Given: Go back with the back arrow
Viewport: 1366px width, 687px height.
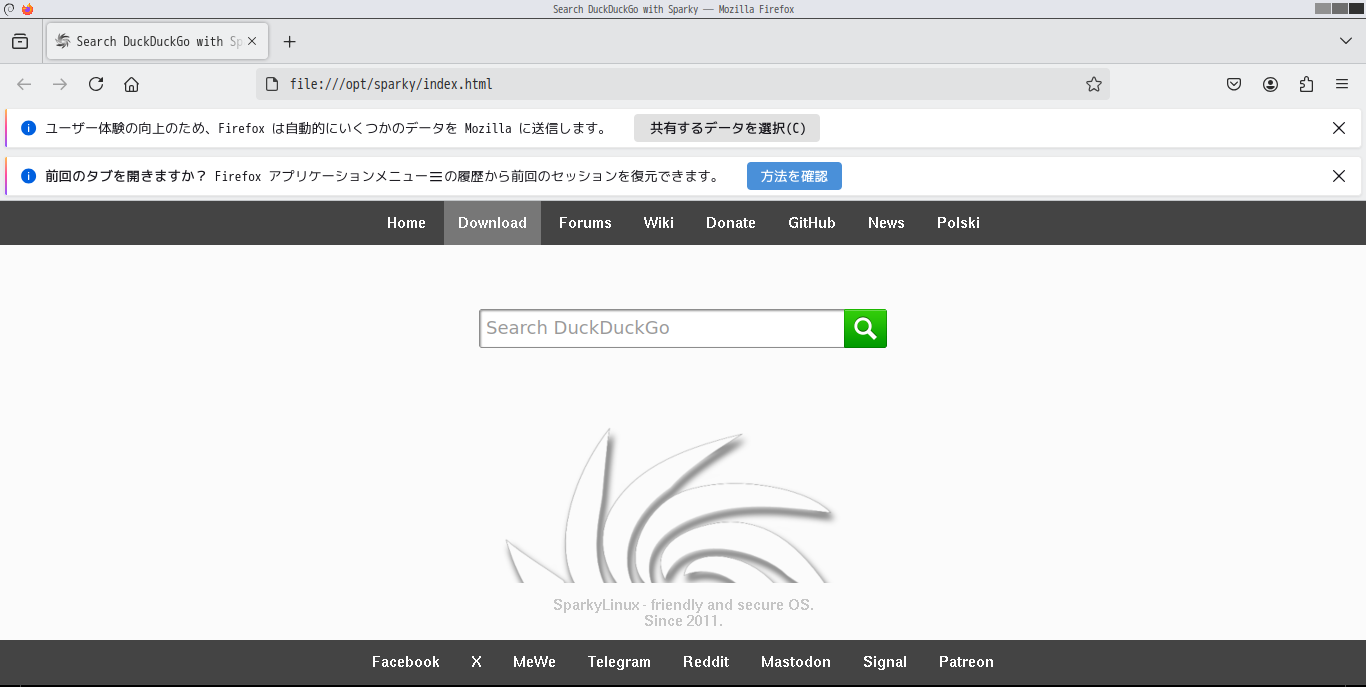Looking at the screenshot, I should pos(24,84).
